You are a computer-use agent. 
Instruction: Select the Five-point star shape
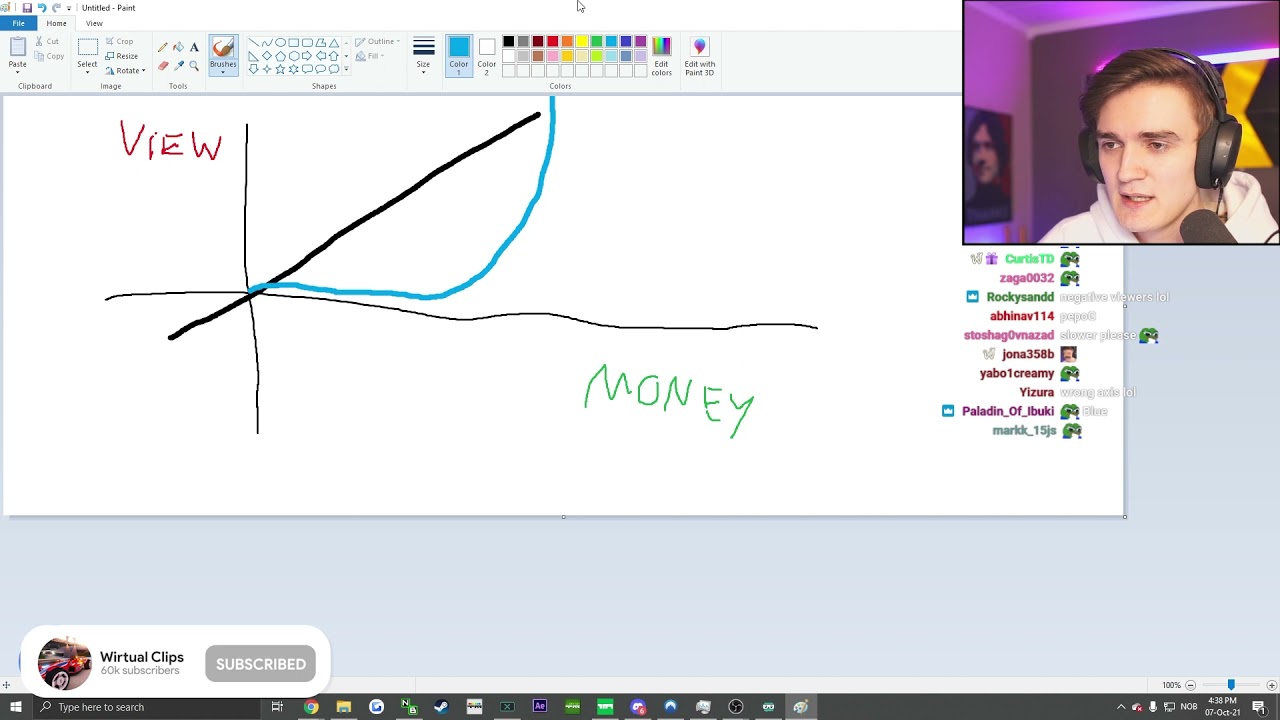280,69
